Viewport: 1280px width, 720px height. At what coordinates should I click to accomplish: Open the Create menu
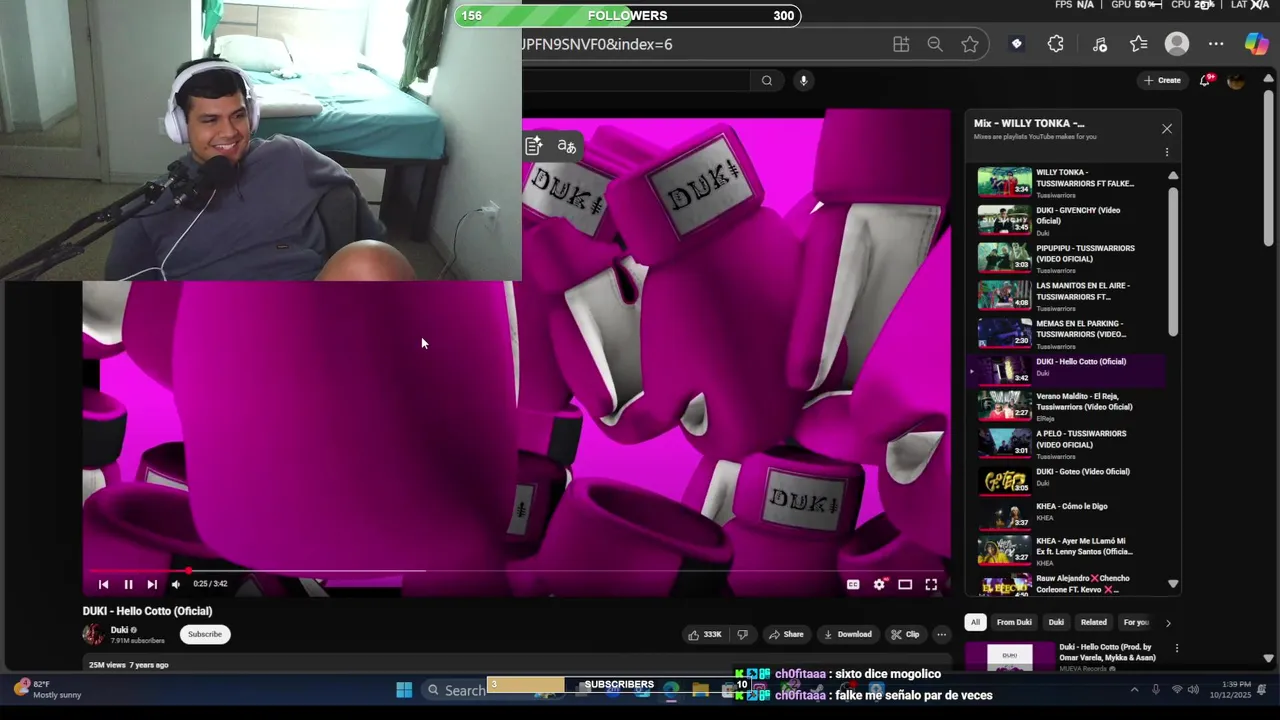tap(1163, 80)
